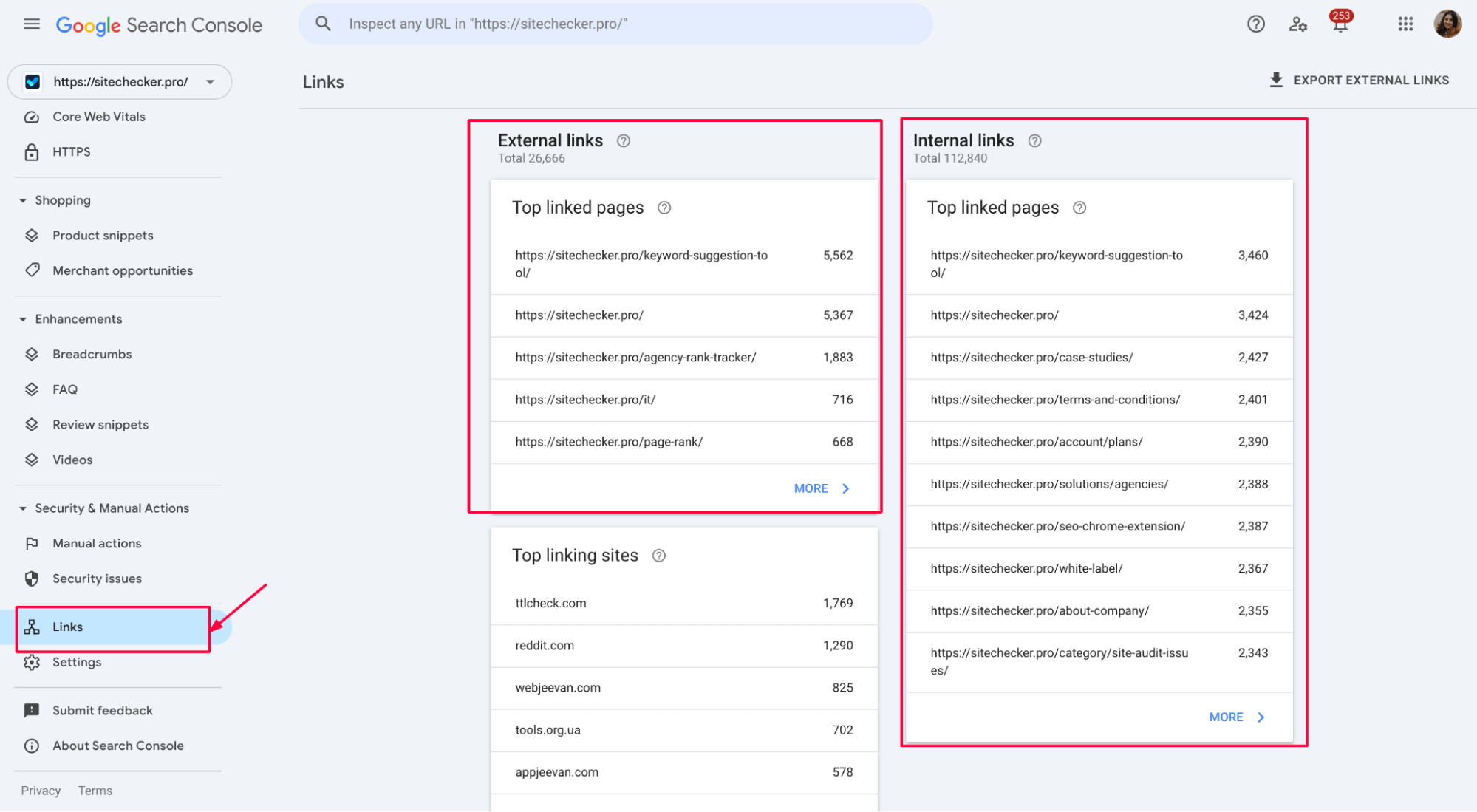
Task: Click Google Search Console logo
Action: (159, 25)
